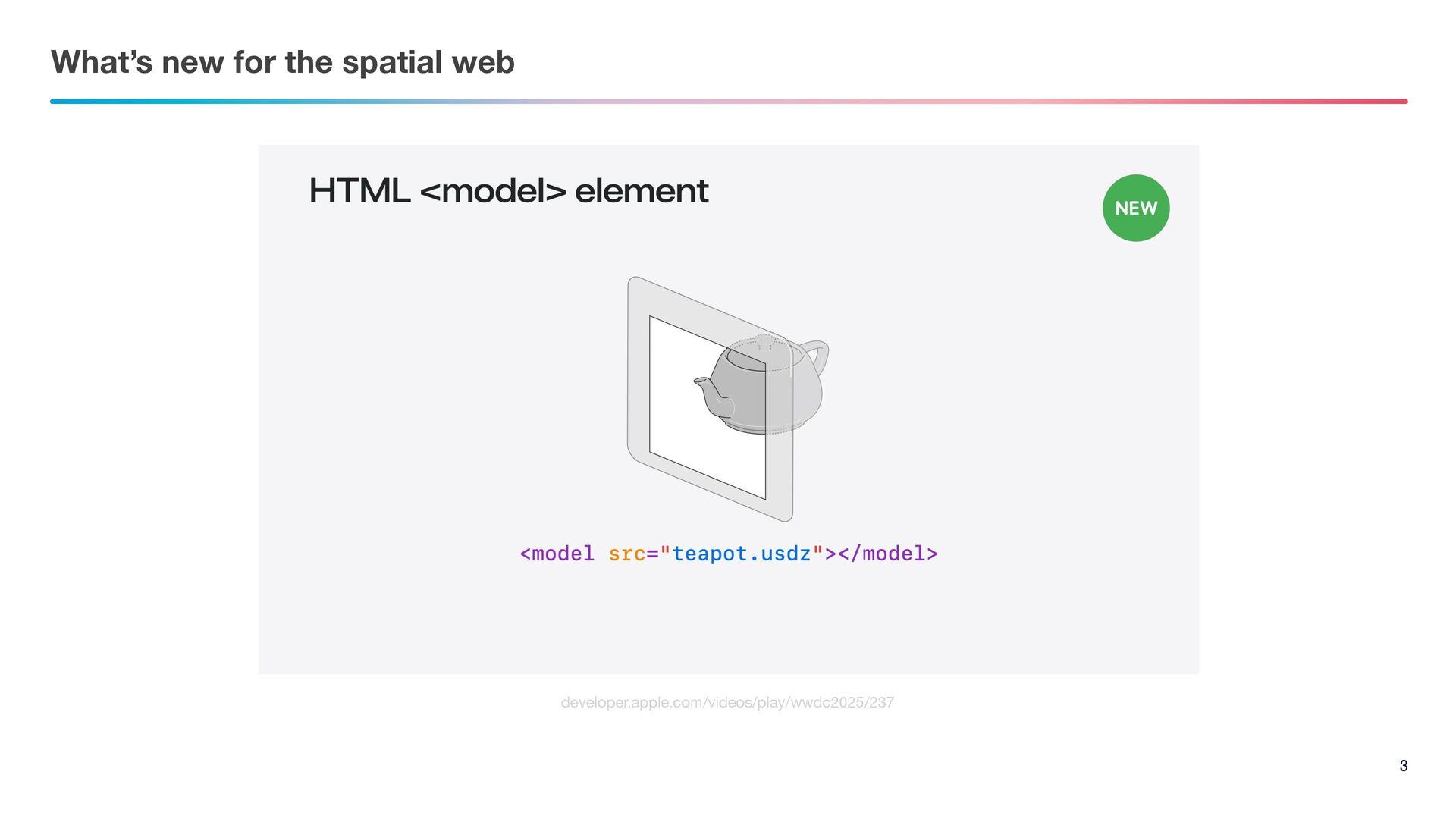Click the teapot spout
Image resolution: width=1456 pixels, height=819 pixels.
coord(708,392)
